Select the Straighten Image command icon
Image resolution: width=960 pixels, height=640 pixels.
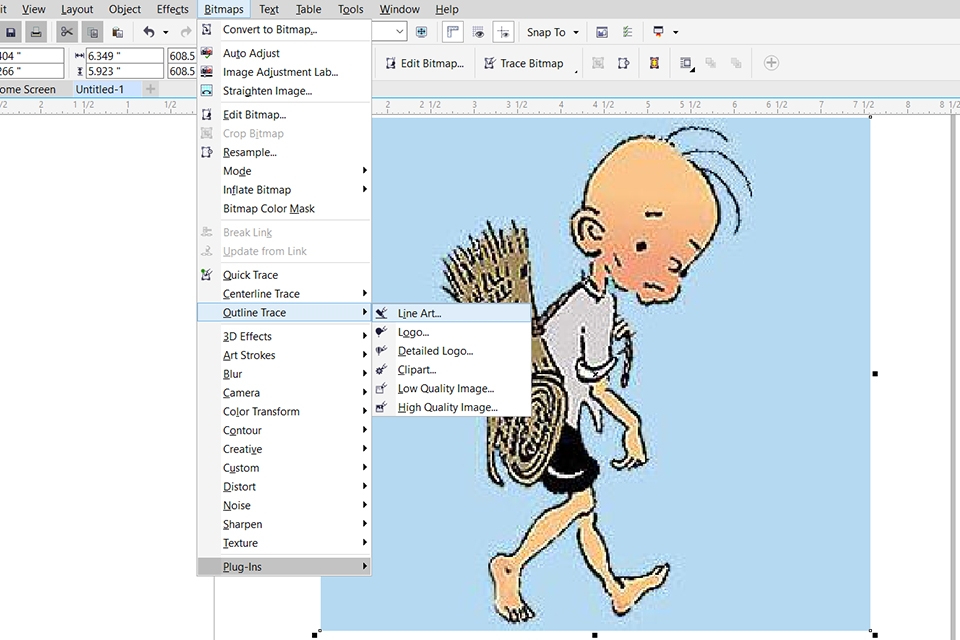207,90
